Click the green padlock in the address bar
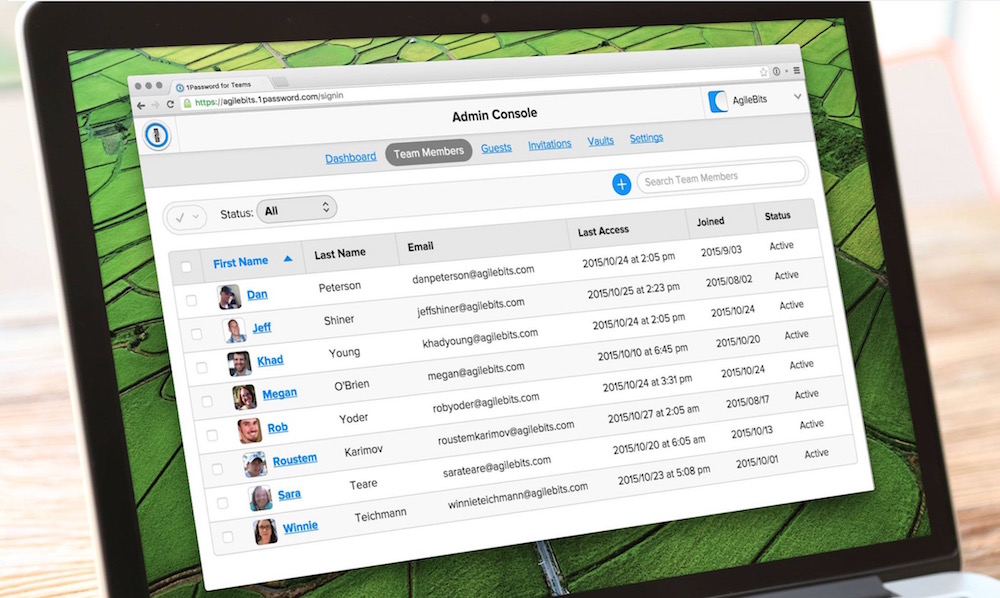1000x598 pixels. pyautogui.click(x=187, y=103)
